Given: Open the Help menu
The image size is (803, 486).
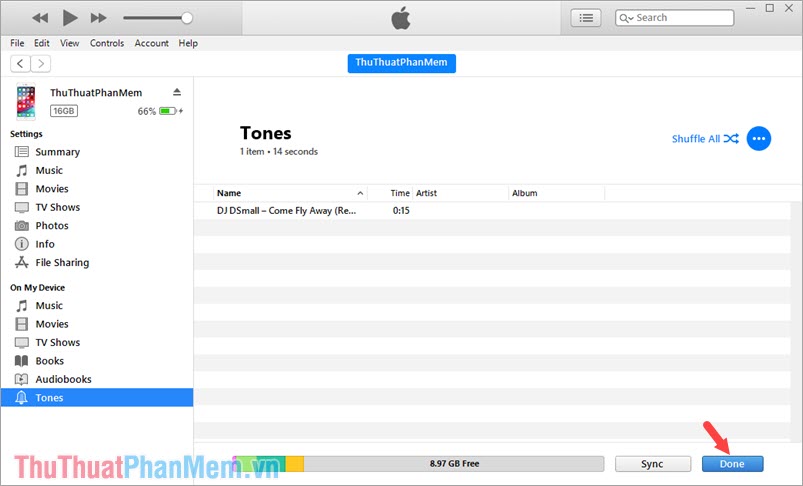Looking at the screenshot, I should pos(188,43).
